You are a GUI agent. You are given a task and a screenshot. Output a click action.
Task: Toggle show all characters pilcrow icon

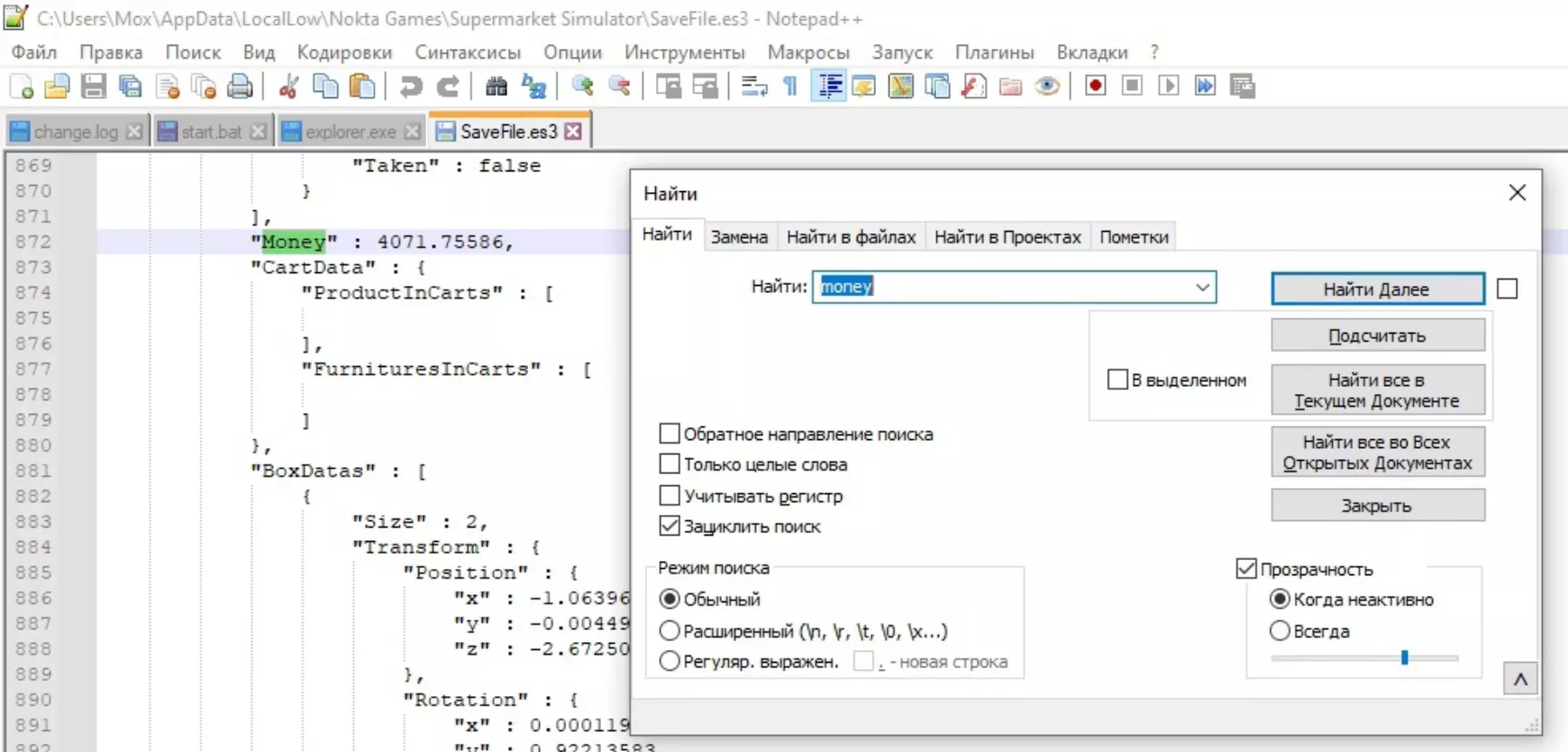(790, 87)
